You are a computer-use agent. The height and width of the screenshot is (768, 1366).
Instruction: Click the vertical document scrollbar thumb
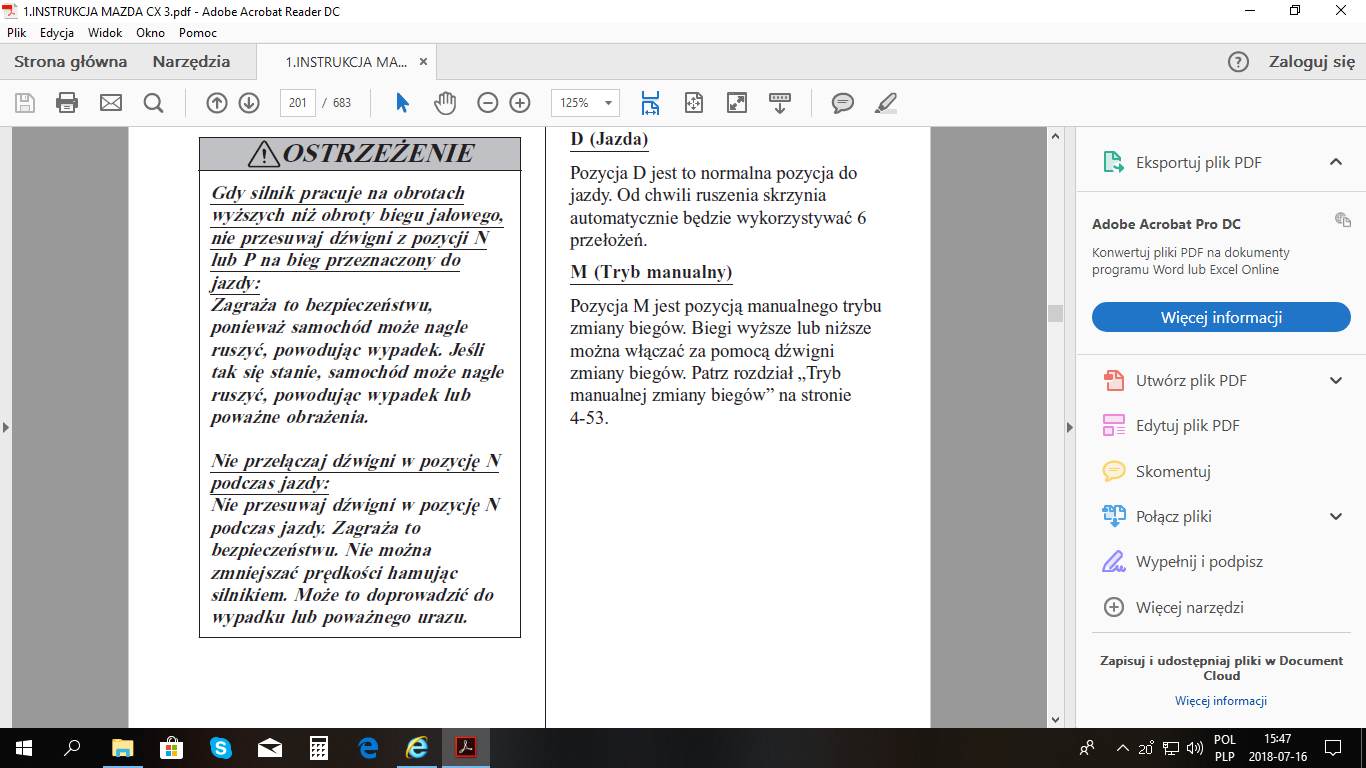1055,313
